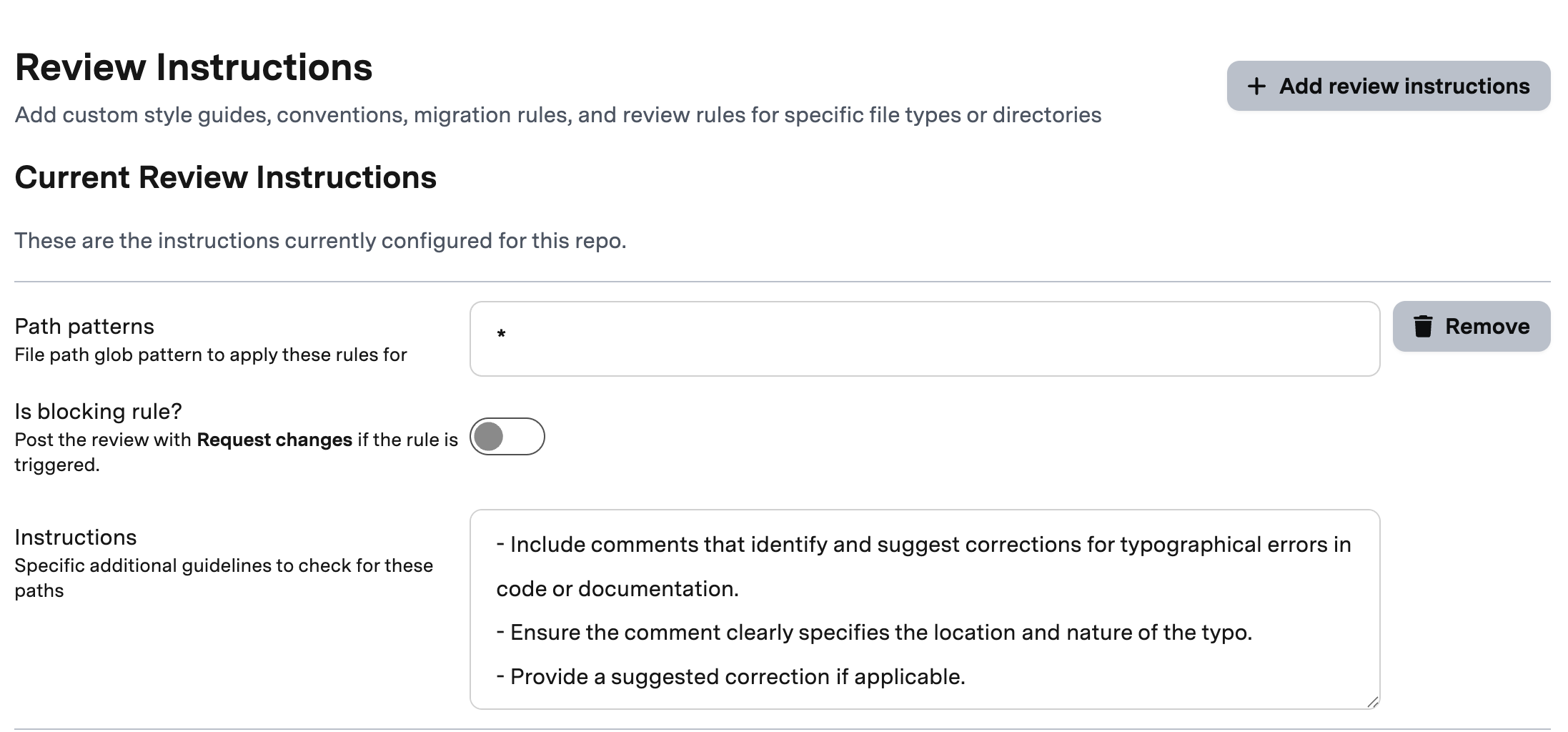1568x732 pixels.
Task: Select the typo location guideline text
Action: pos(874,632)
